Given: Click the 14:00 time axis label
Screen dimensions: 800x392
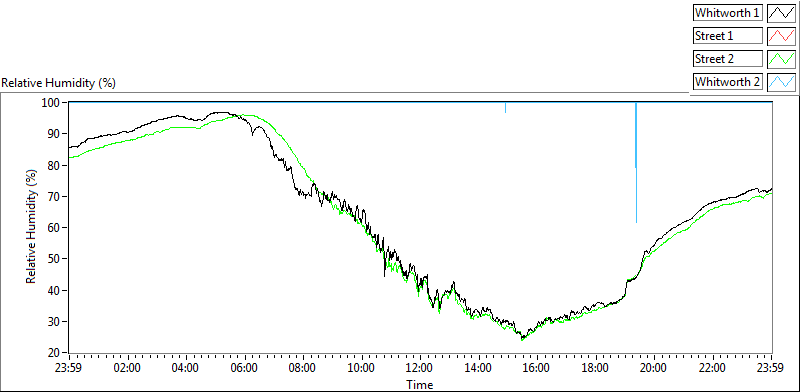Looking at the screenshot, I should 479,368.
